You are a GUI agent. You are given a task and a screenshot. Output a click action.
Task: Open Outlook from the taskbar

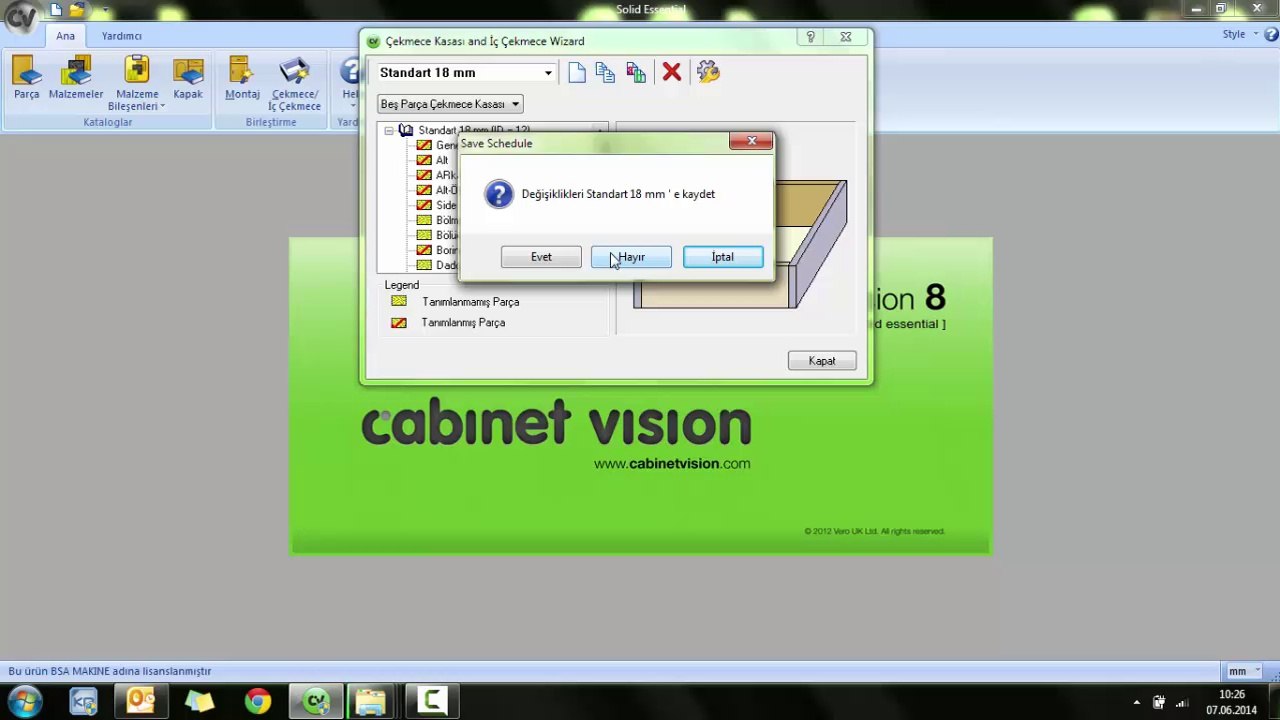[141, 701]
